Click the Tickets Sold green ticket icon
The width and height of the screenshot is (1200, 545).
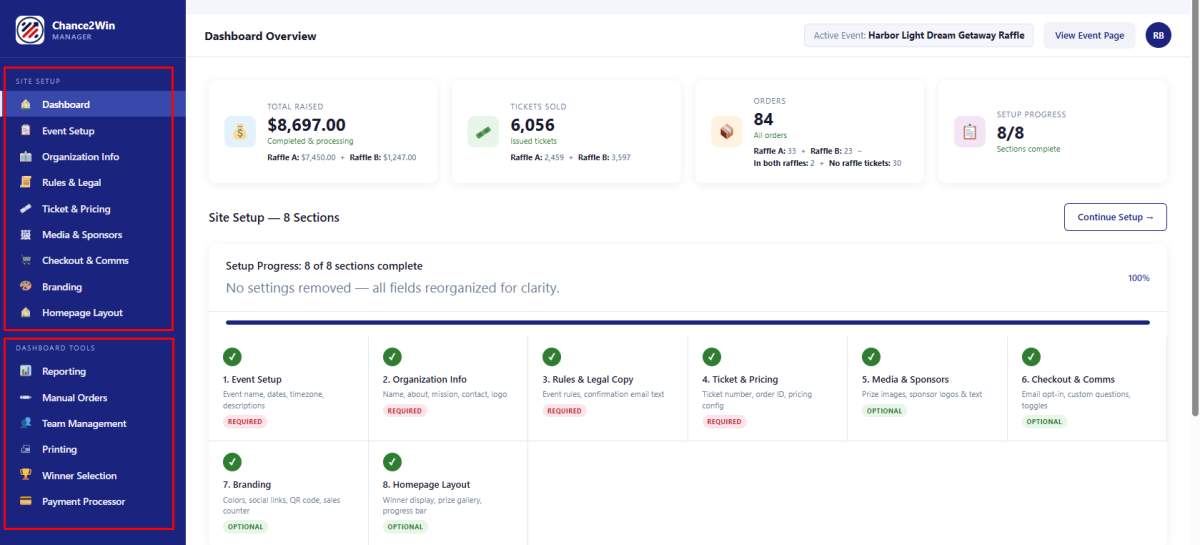pos(483,132)
